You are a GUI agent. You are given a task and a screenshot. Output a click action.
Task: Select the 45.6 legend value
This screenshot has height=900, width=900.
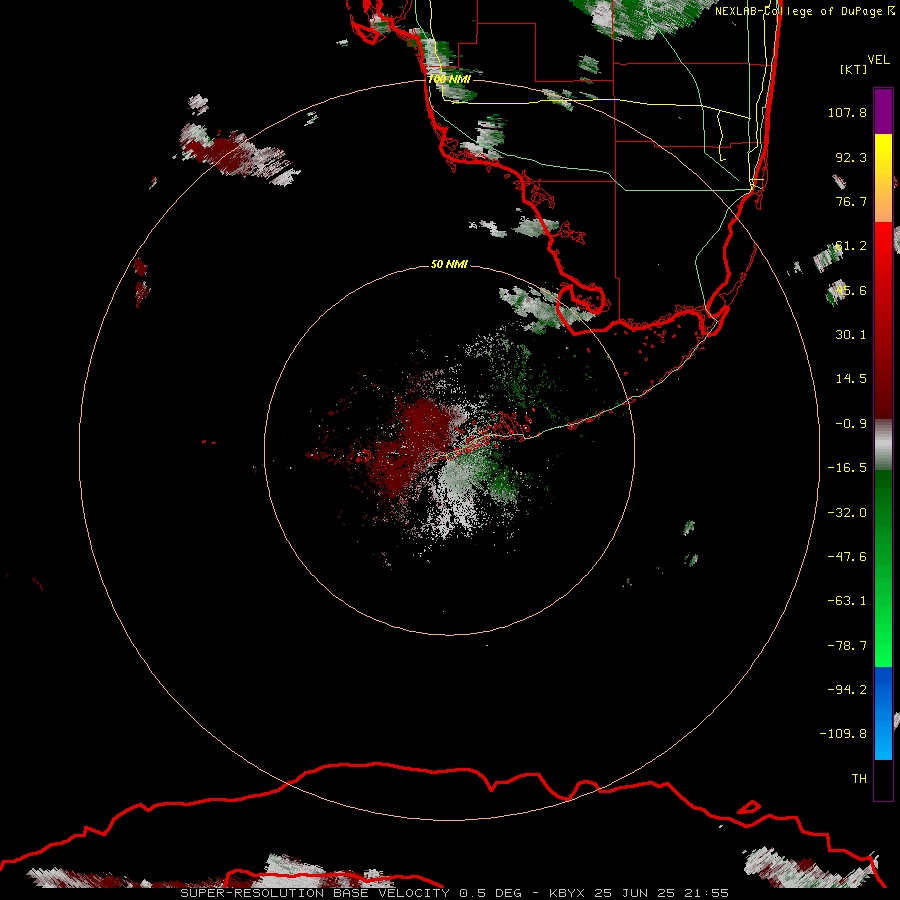click(851, 290)
